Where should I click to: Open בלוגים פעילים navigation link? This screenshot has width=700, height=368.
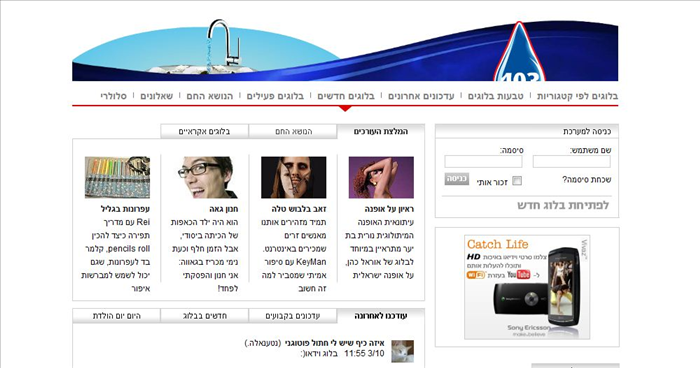pos(275,96)
